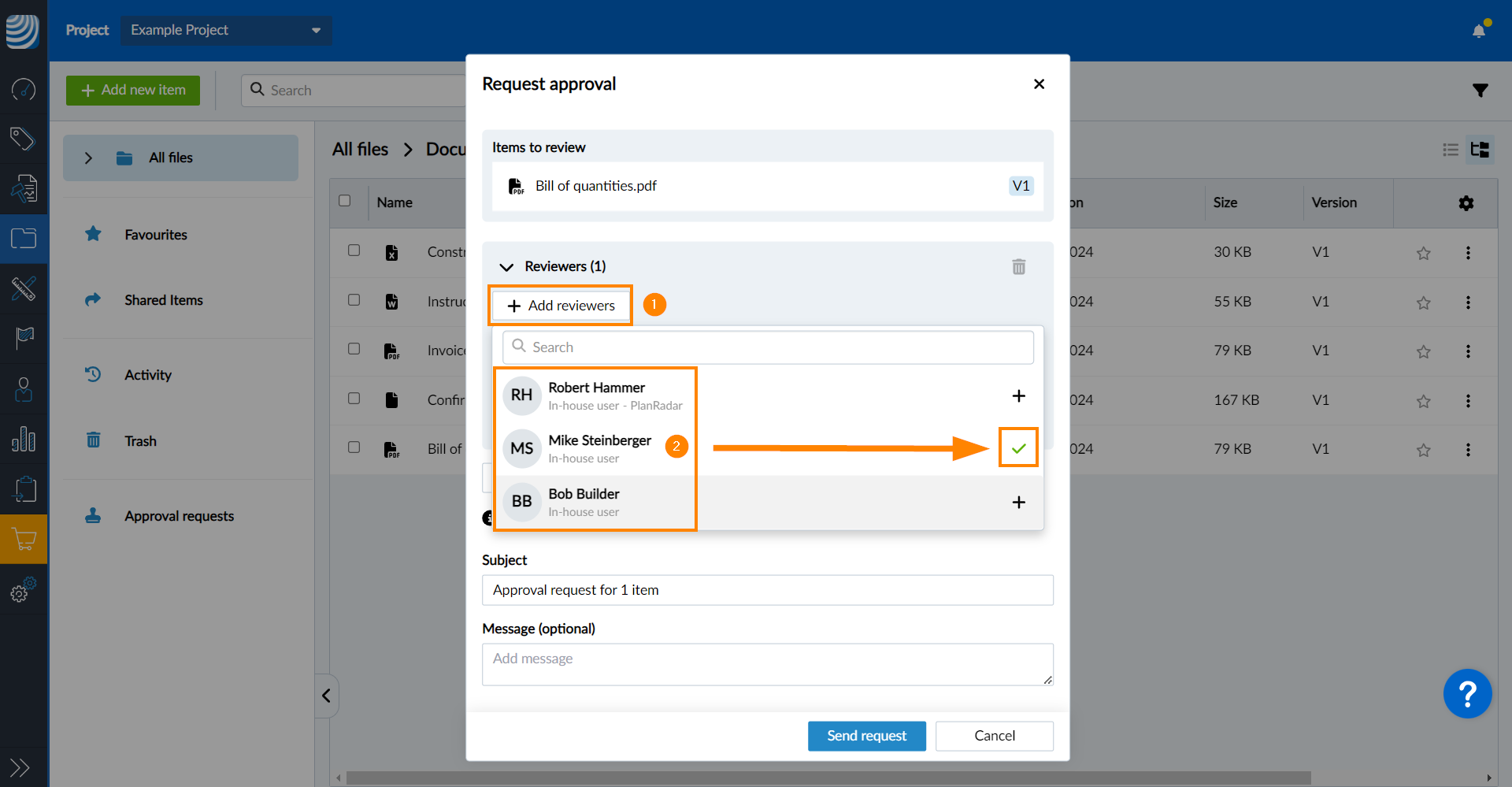
Task: Click the horizontal scrollbar at bottom
Action: point(827,778)
